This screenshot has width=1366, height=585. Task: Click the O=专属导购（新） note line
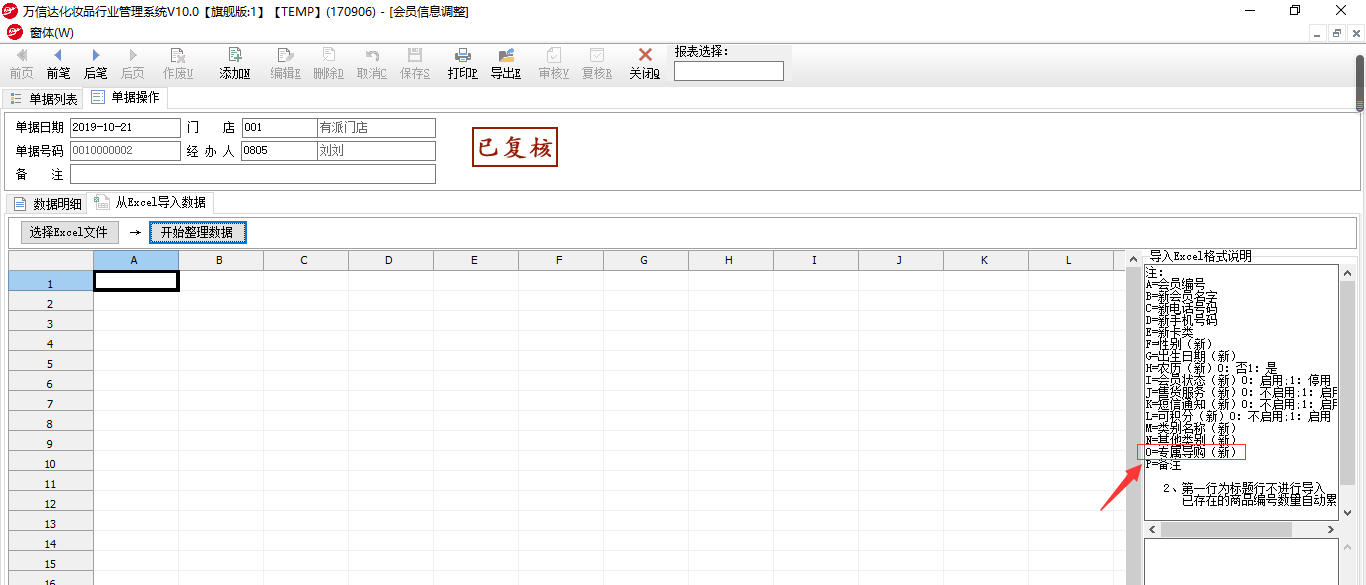pos(1191,452)
